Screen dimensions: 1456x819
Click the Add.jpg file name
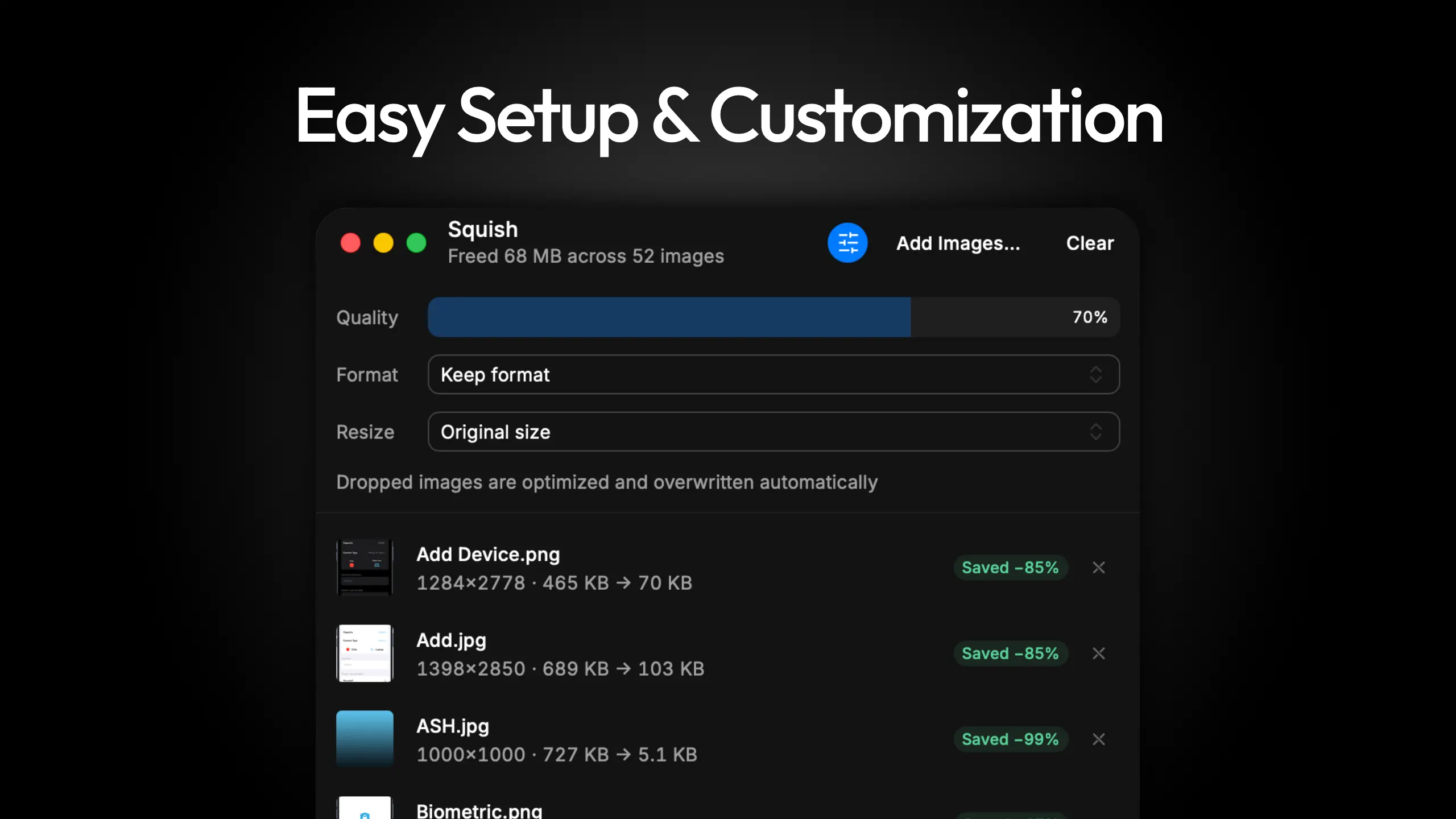pos(452,640)
